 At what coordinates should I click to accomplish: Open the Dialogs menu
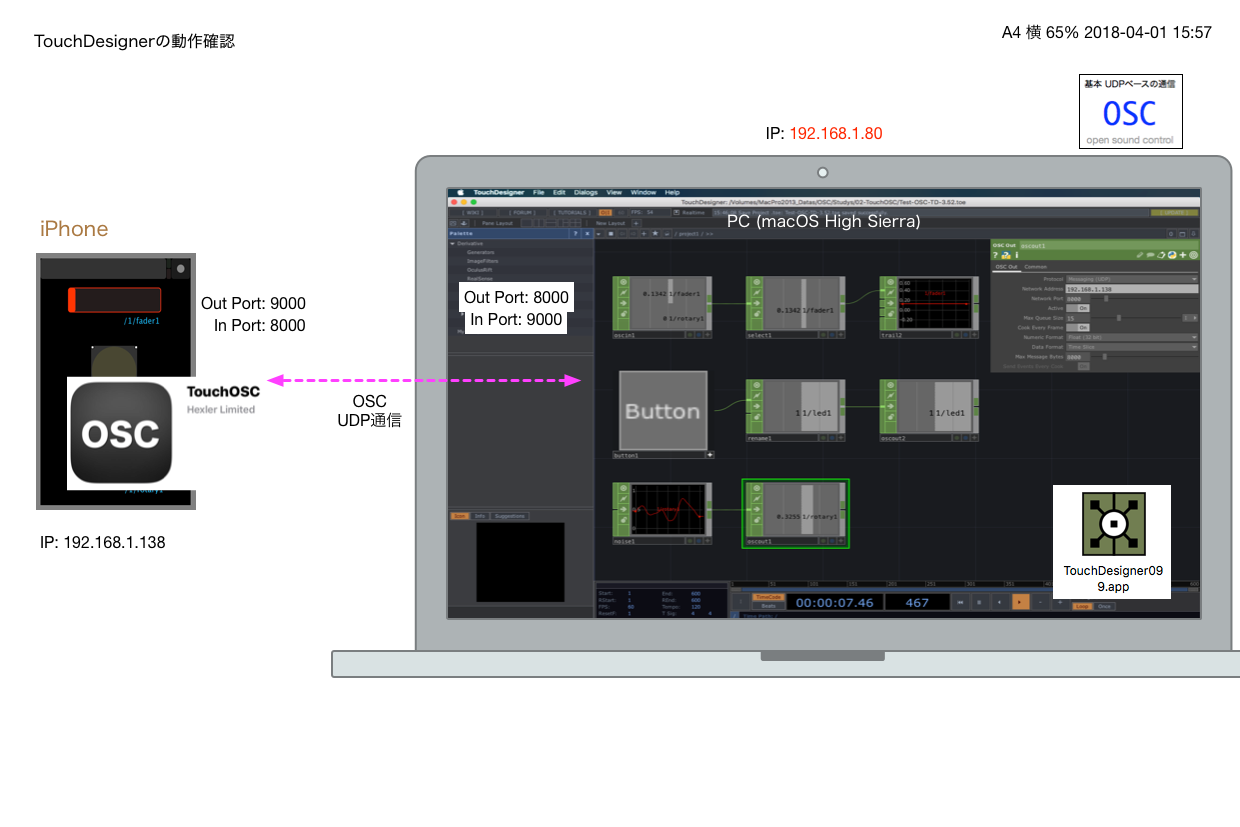tap(586, 192)
